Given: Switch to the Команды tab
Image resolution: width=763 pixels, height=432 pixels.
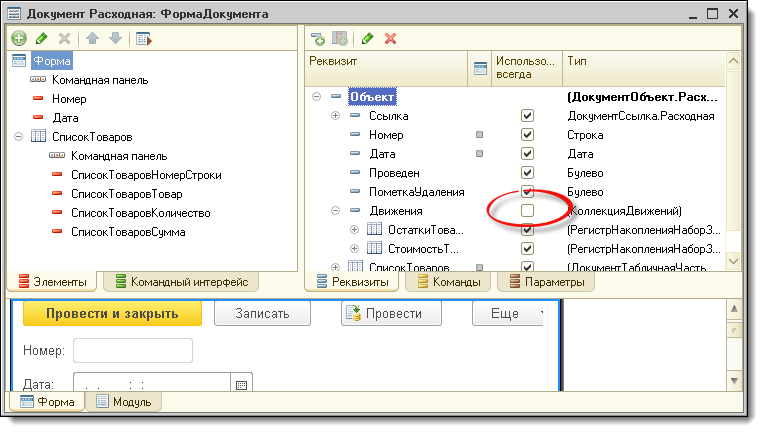Looking at the screenshot, I should coord(448,283).
